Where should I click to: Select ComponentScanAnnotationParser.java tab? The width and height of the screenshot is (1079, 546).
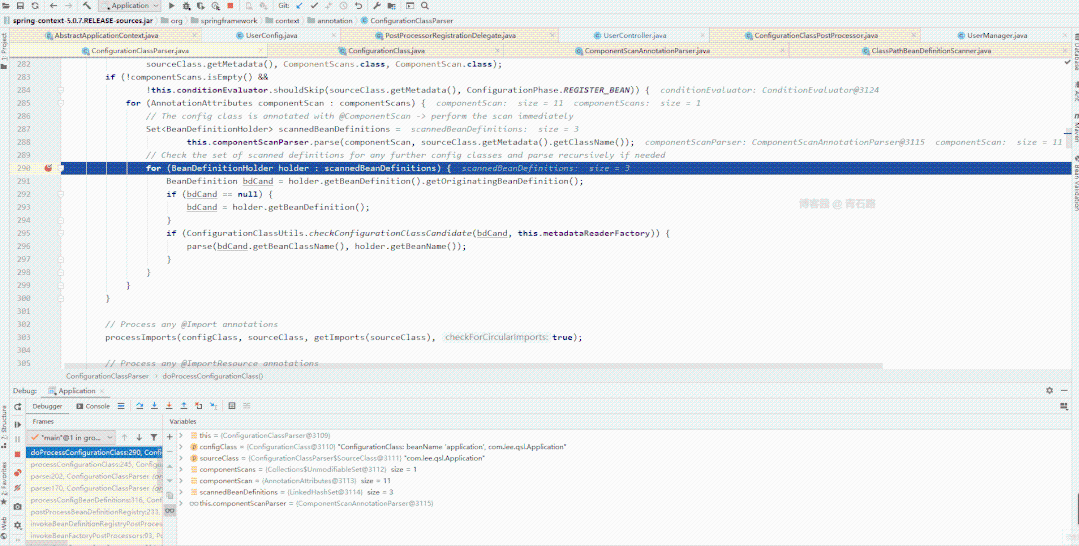click(x=647, y=51)
